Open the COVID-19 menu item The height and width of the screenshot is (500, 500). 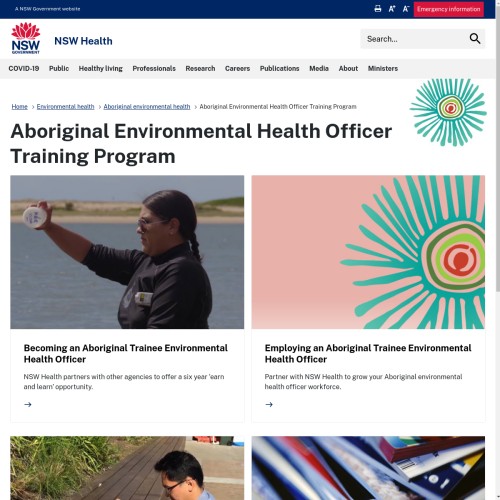24,68
